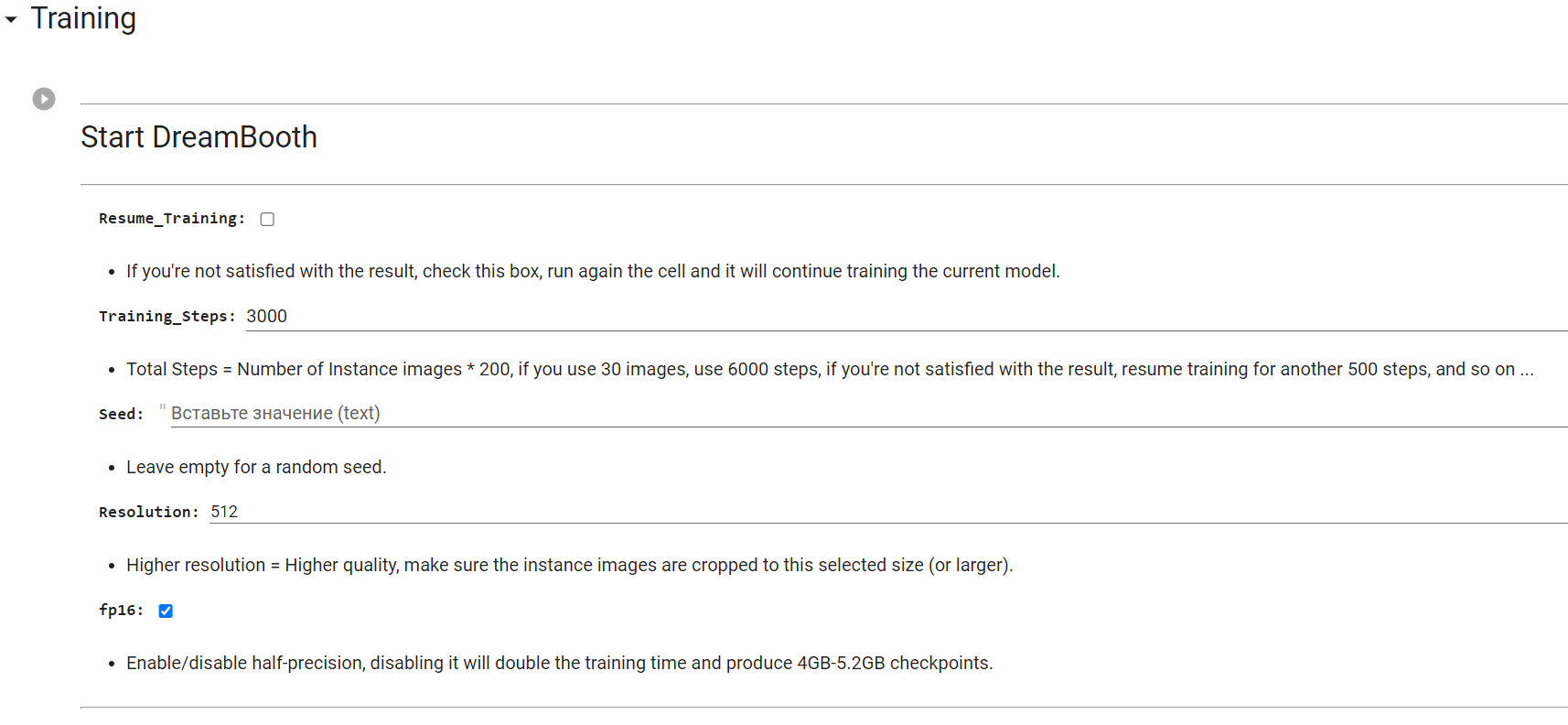Click the resume training instruction text

[593, 272]
